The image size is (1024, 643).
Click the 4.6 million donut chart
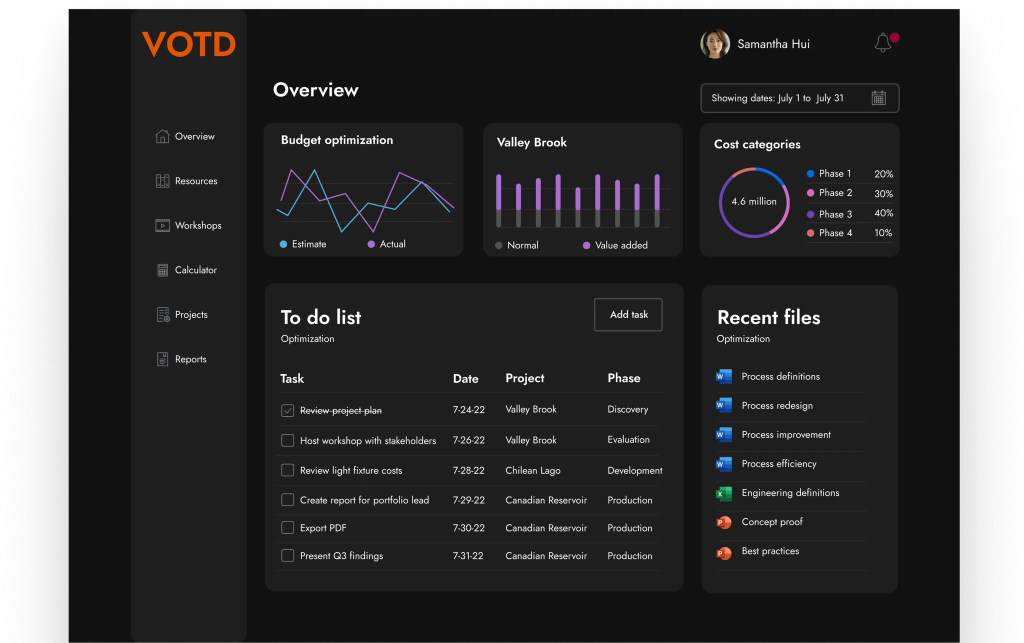click(754, 202)
